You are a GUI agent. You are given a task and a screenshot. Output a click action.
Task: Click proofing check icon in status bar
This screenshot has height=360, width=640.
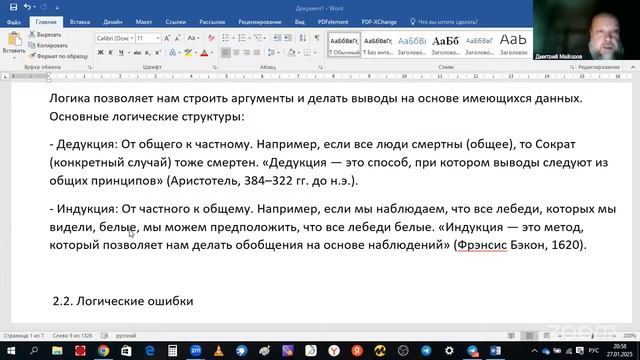tap(104, 336)
